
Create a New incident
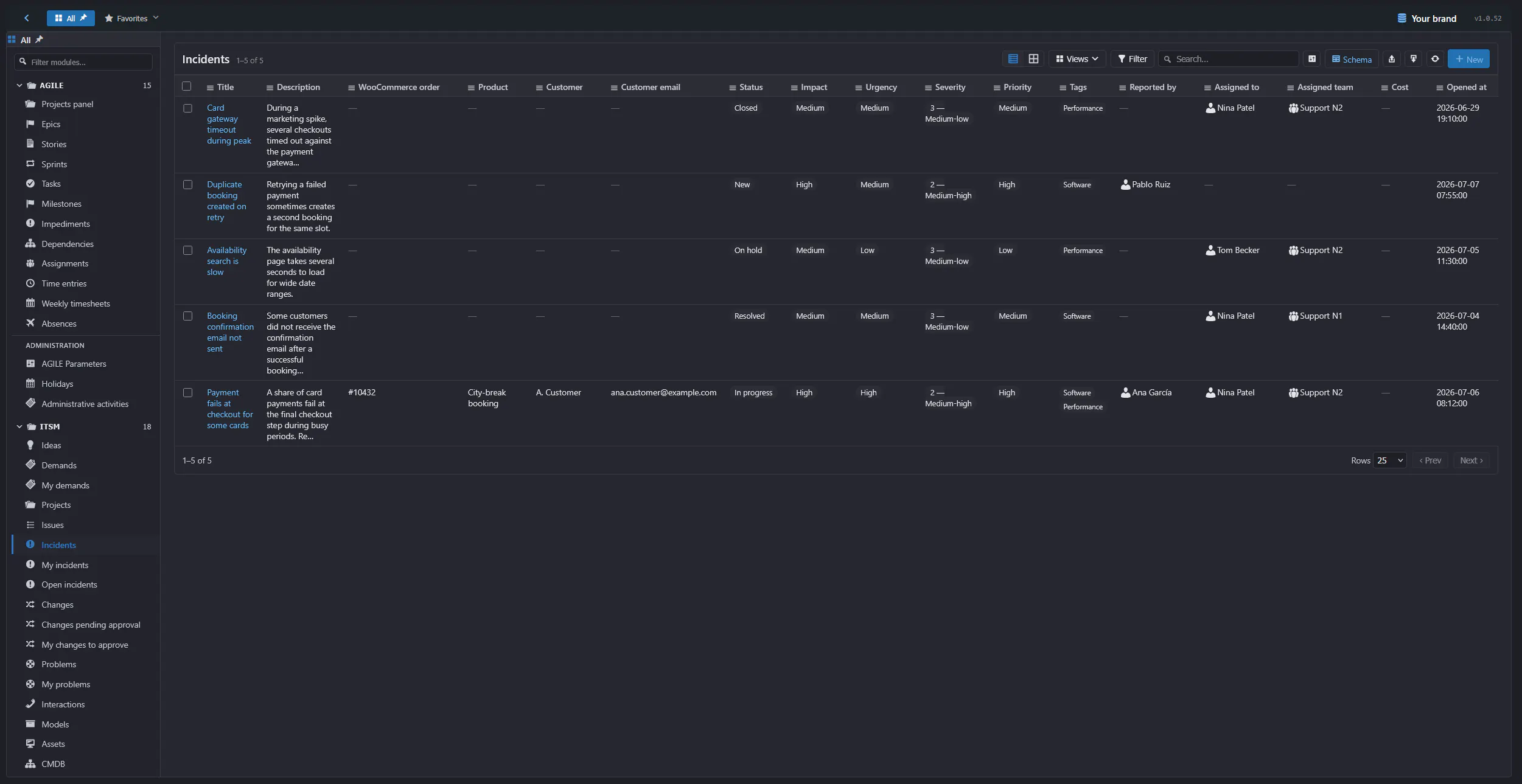(1468, 59)
